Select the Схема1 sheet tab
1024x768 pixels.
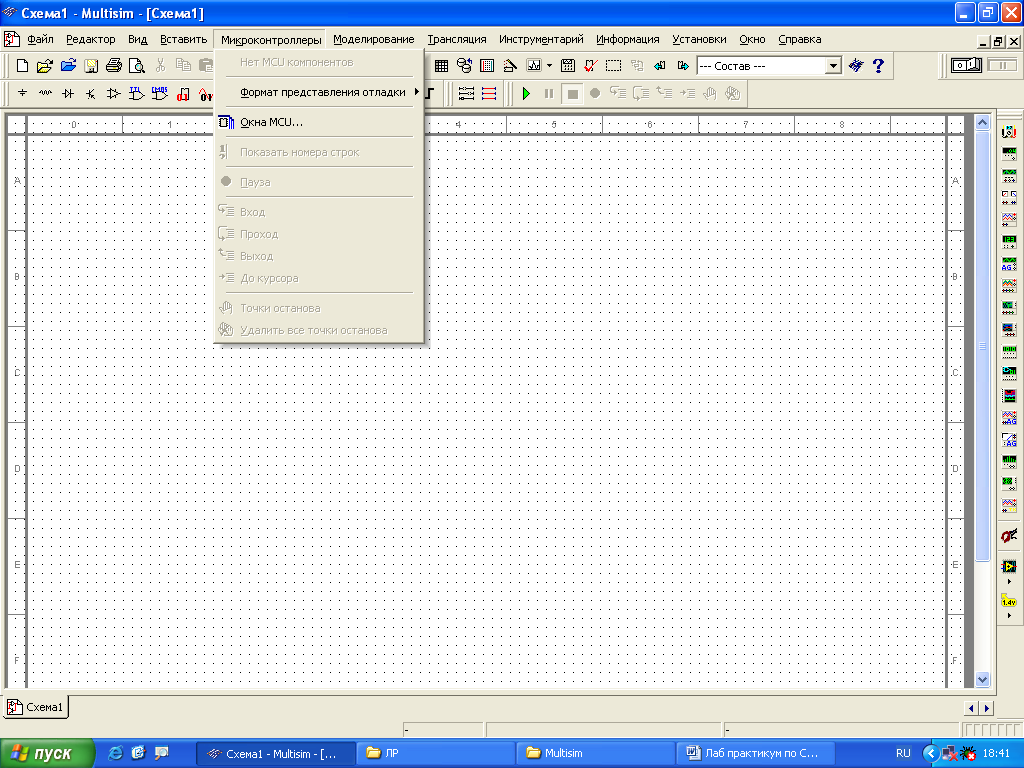tap(37, 707)
